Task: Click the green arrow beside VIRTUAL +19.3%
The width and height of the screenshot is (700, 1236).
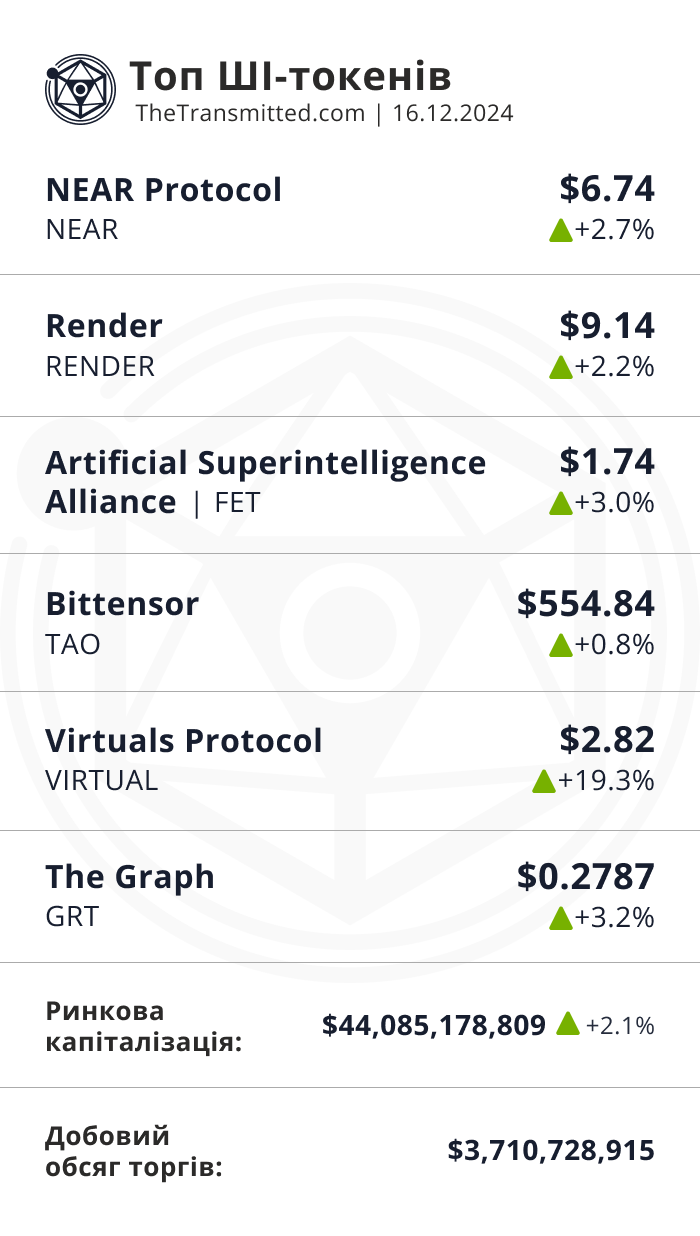Action: tap(544, 782)
